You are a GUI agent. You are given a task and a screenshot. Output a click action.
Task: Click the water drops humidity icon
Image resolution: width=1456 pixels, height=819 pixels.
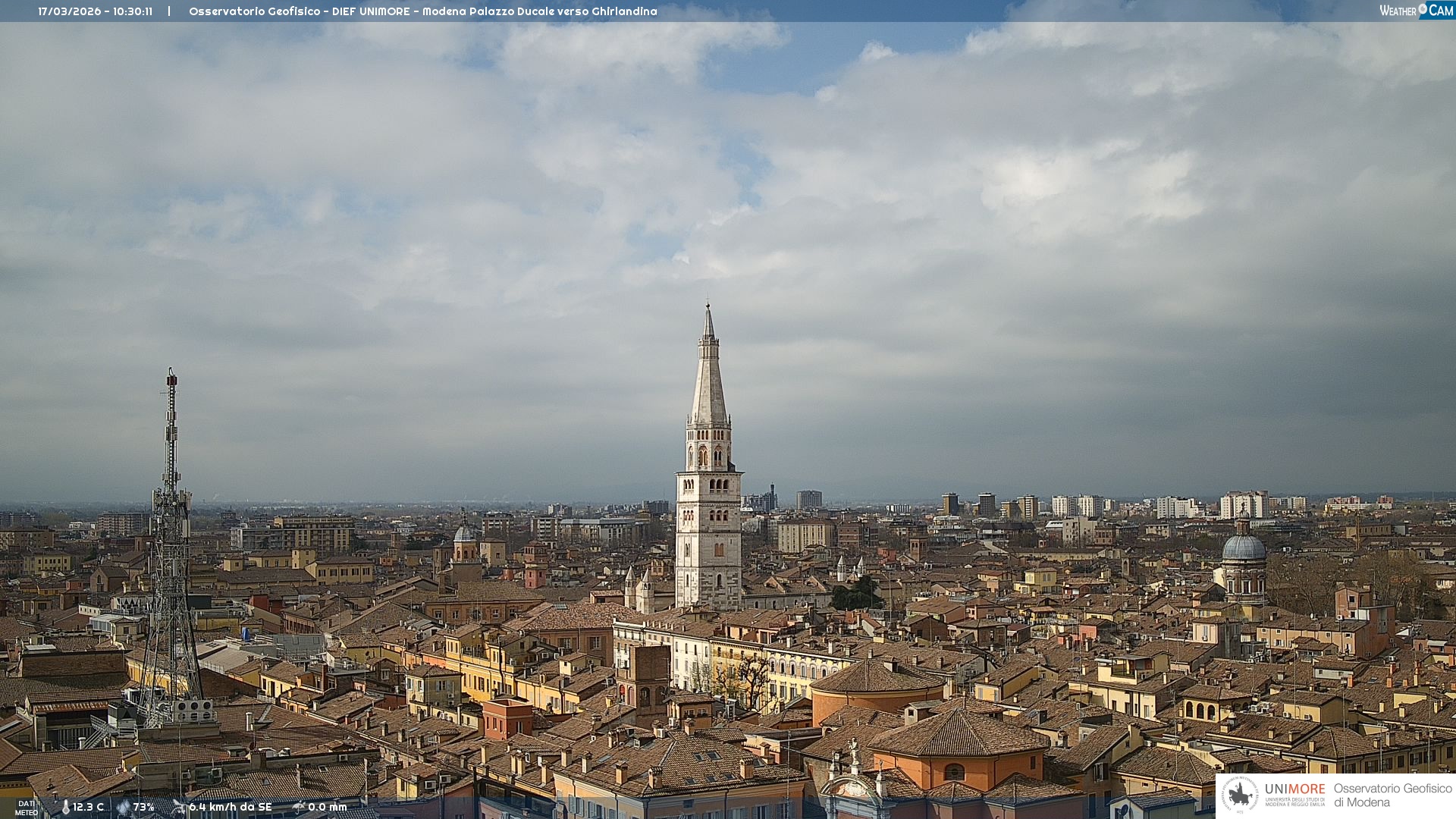pyautogui.click(x=123, y=808)
